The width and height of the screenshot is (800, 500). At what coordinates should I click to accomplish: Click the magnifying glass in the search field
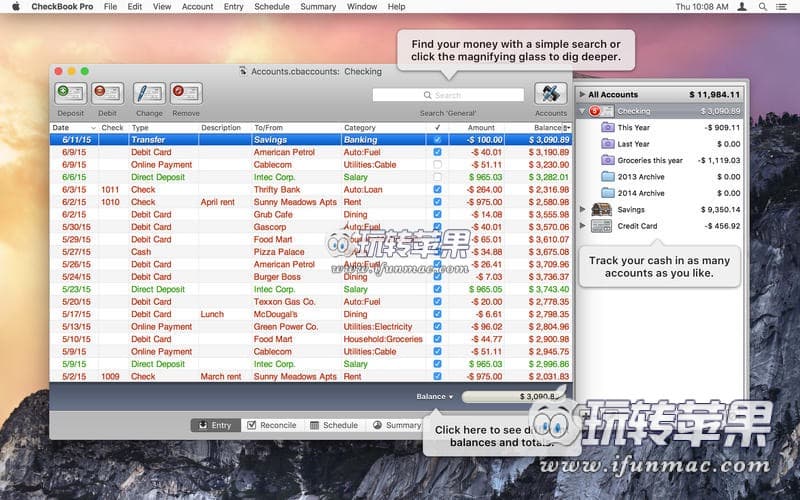428,95
